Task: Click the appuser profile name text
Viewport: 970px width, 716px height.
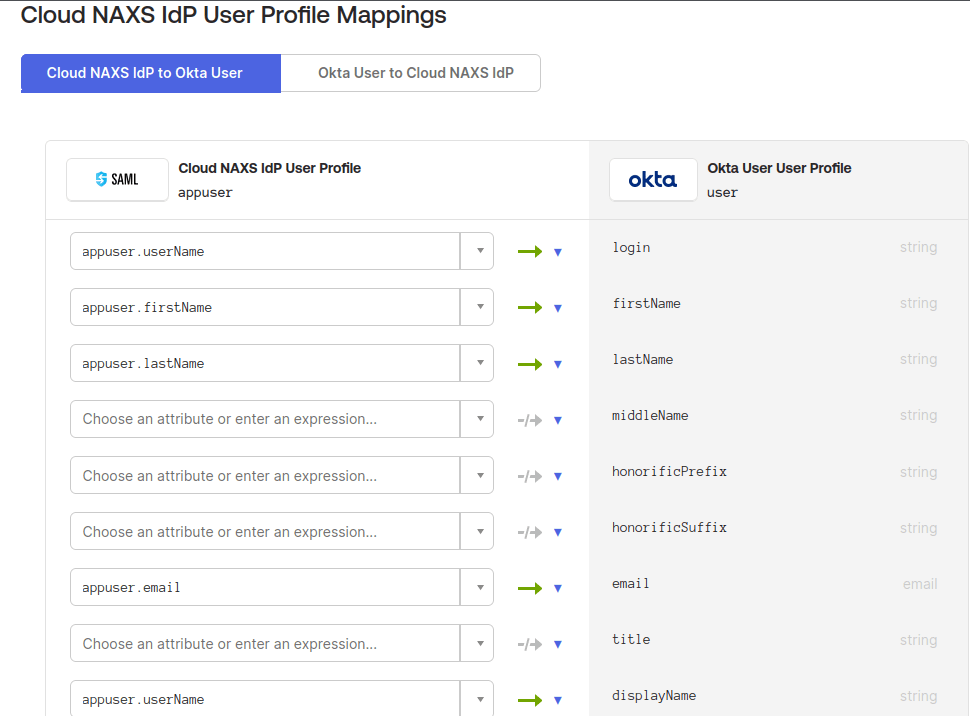Action: point(205,193)
